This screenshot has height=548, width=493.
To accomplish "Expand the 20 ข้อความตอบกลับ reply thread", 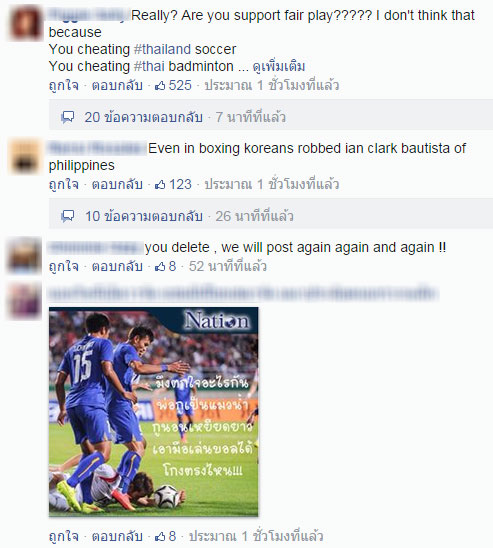I will pyautogui.click(x=144, y=117).
